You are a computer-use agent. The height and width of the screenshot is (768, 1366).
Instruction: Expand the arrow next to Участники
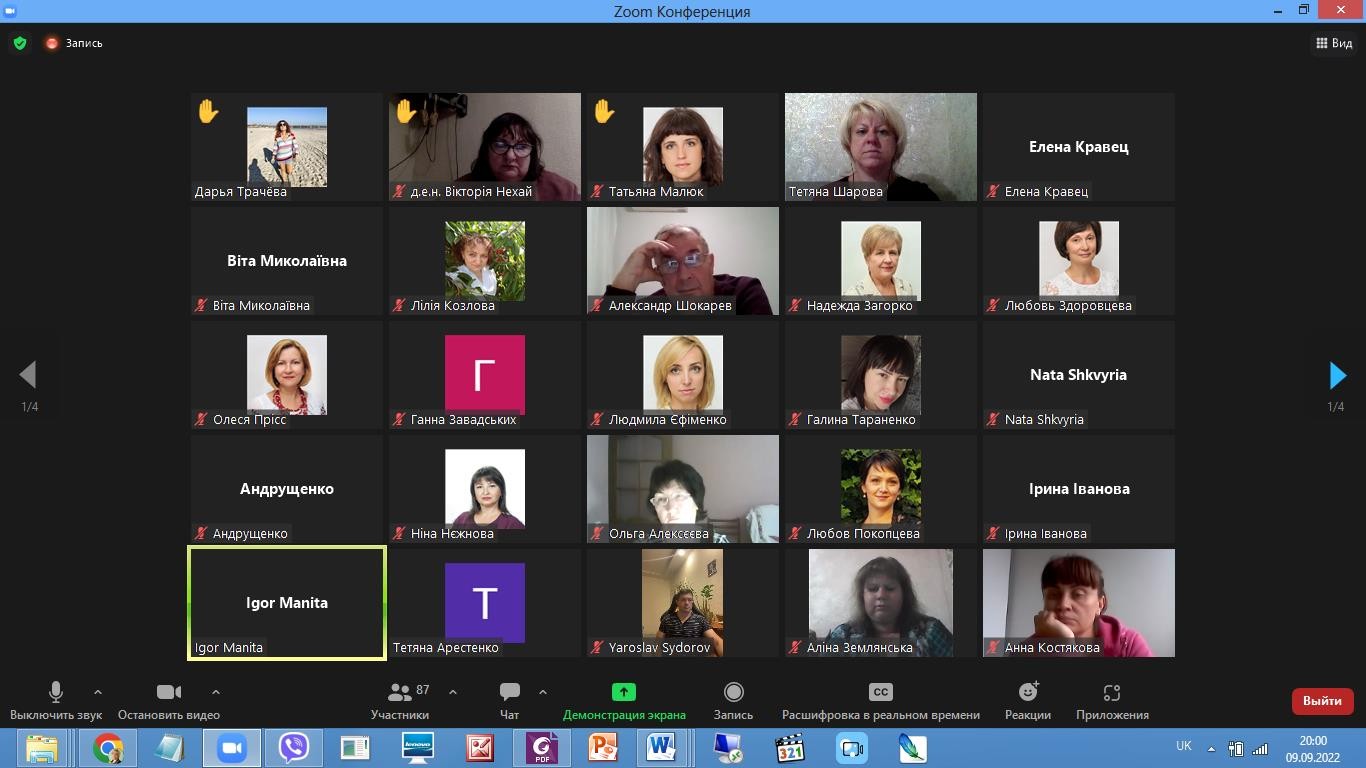pyautogui.click(x=453, y=692)
